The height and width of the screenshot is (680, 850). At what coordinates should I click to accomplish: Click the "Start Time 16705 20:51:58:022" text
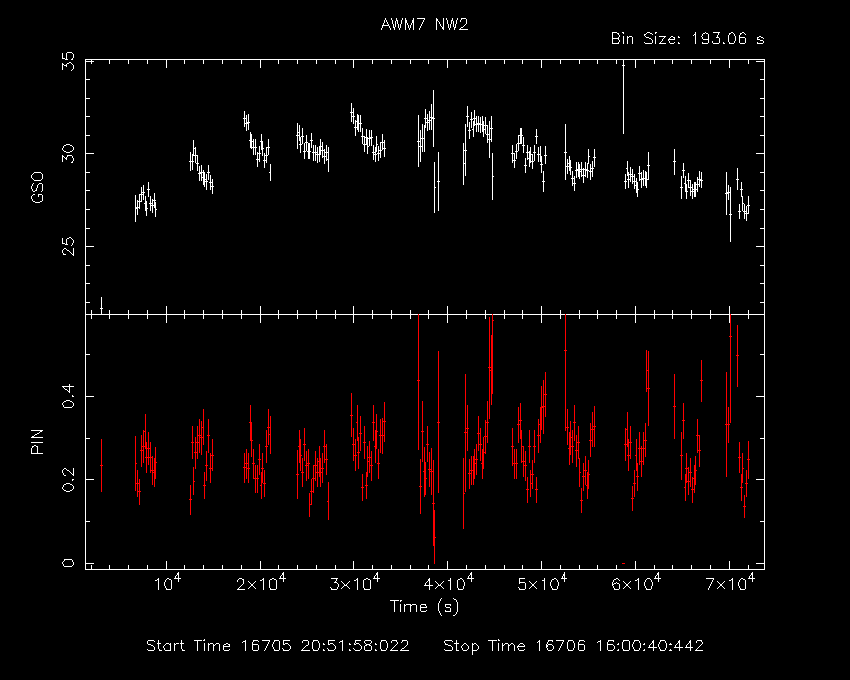278,646
